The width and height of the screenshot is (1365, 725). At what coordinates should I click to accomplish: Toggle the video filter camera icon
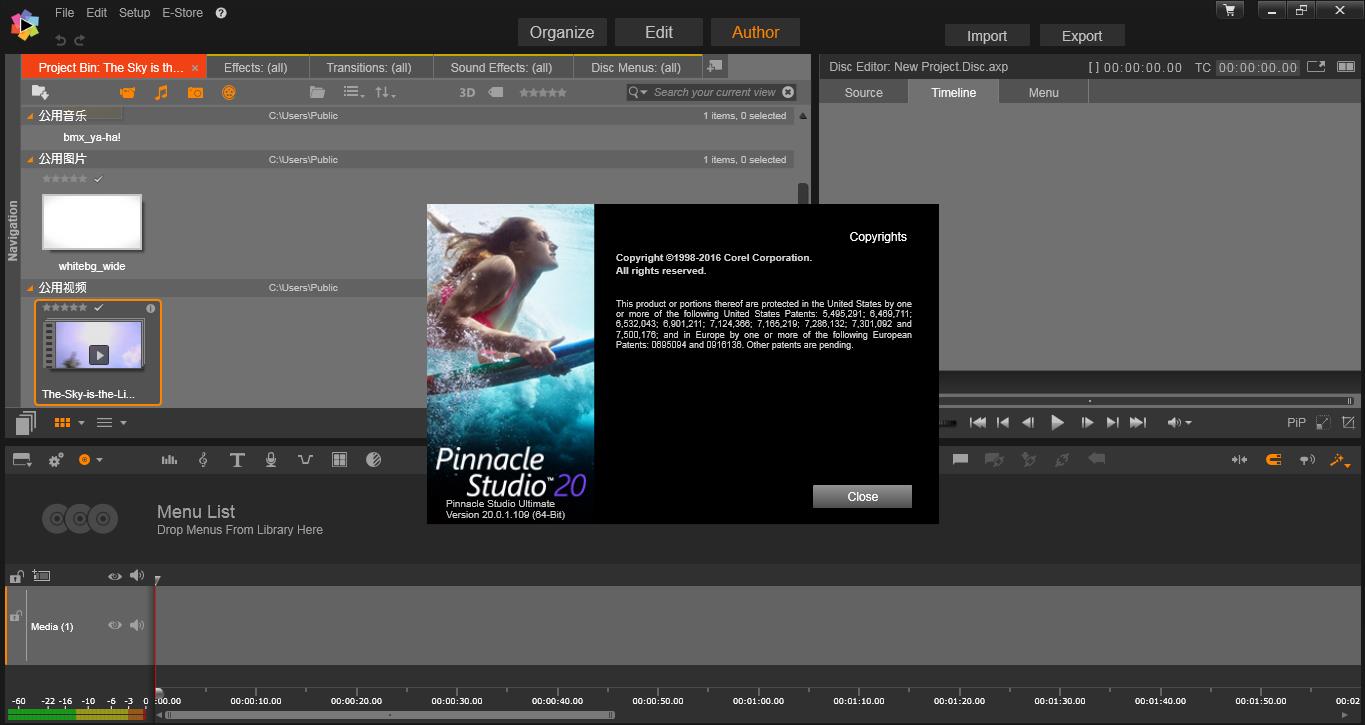[x=127, y=92]
